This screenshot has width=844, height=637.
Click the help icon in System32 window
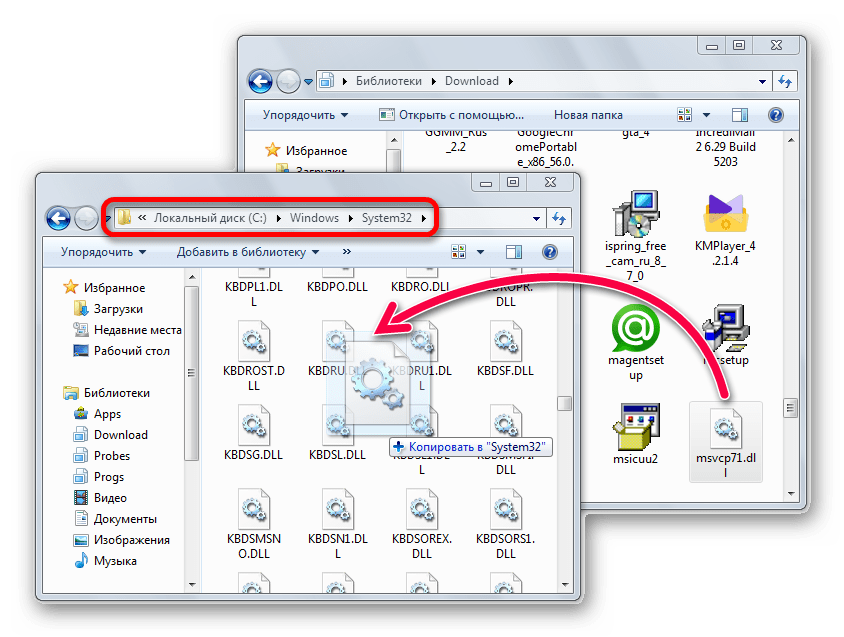coord(549,252)
